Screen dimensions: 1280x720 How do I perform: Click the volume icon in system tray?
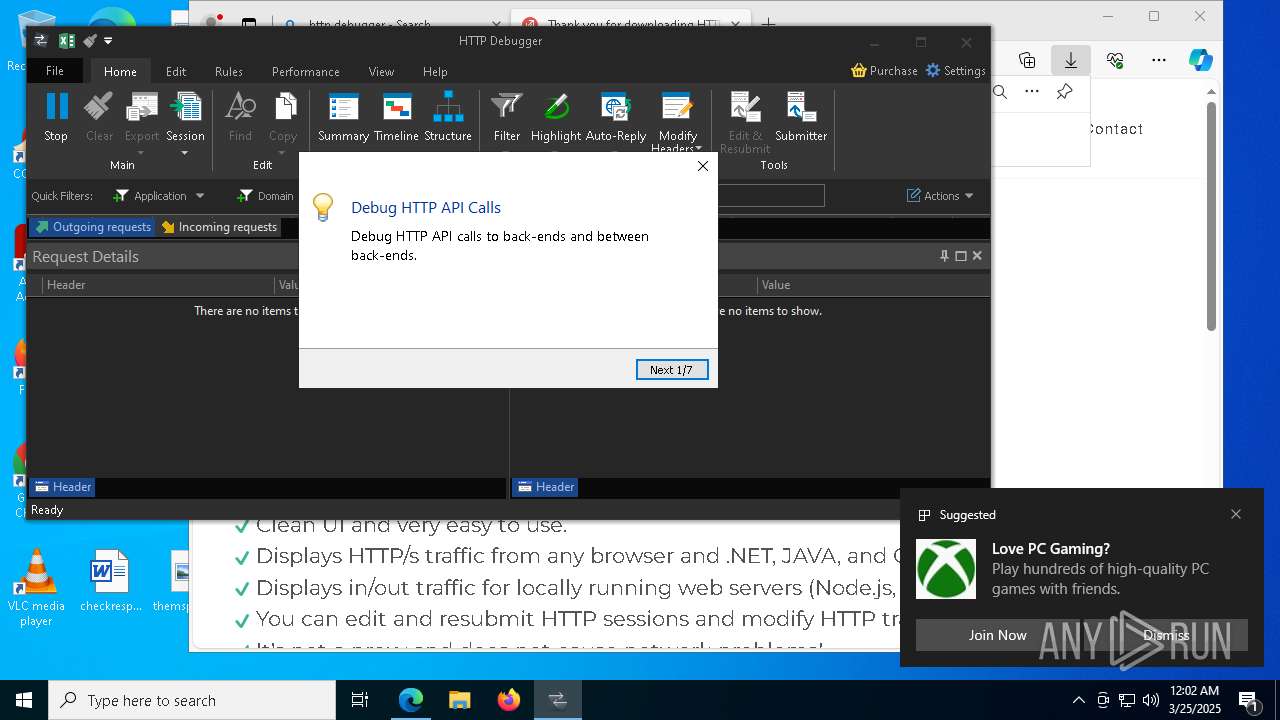(1150, 700)
